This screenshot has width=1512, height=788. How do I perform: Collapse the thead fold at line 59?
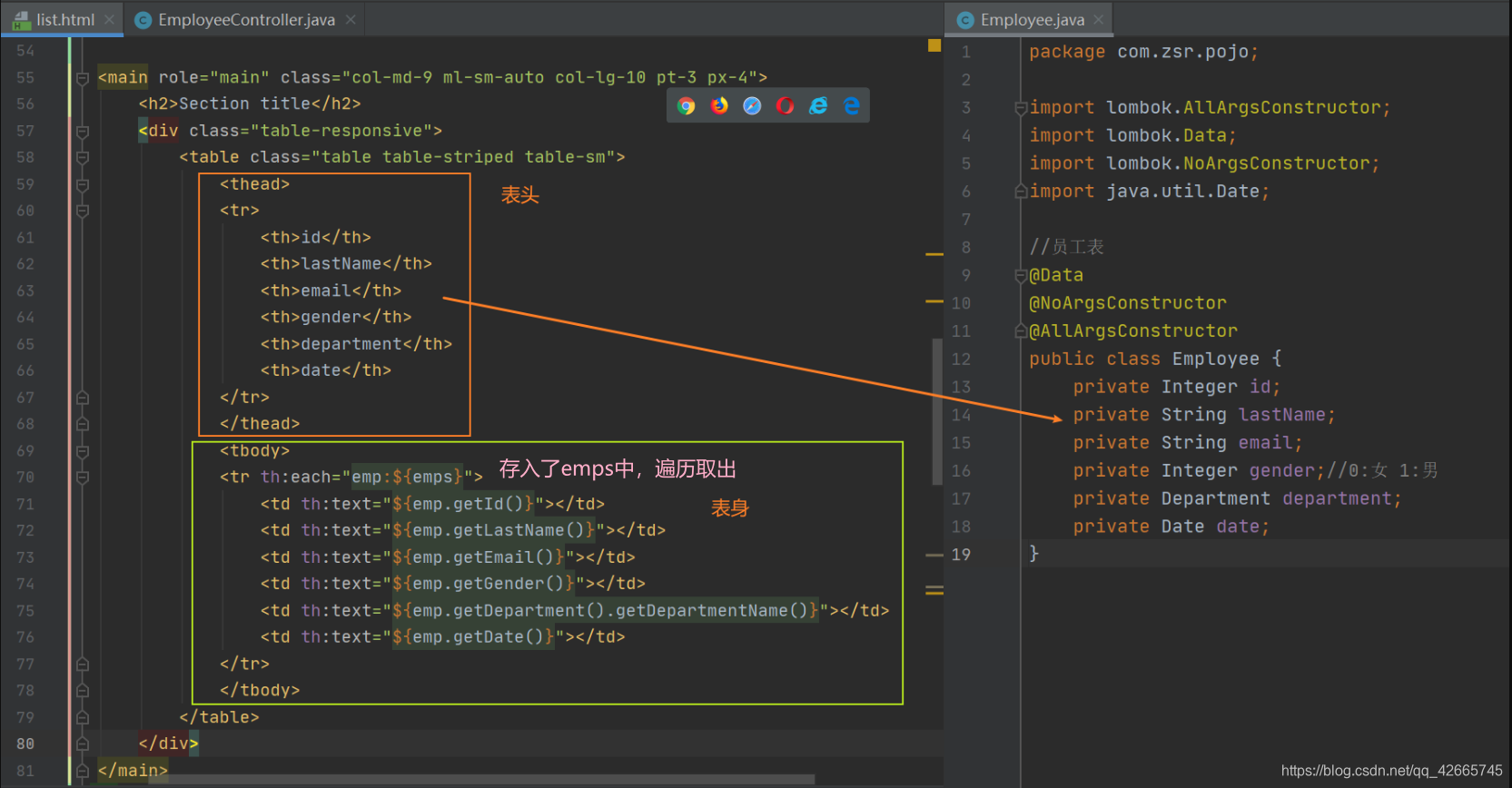click(83, 184)
